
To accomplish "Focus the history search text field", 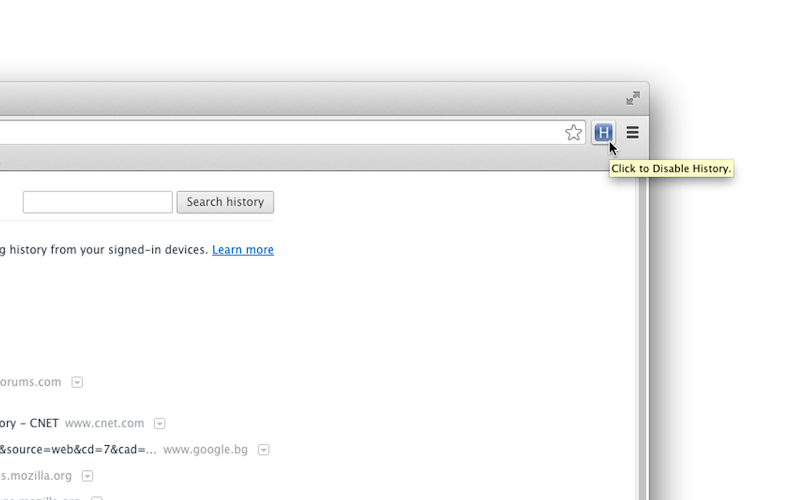I will coord(97,202).
